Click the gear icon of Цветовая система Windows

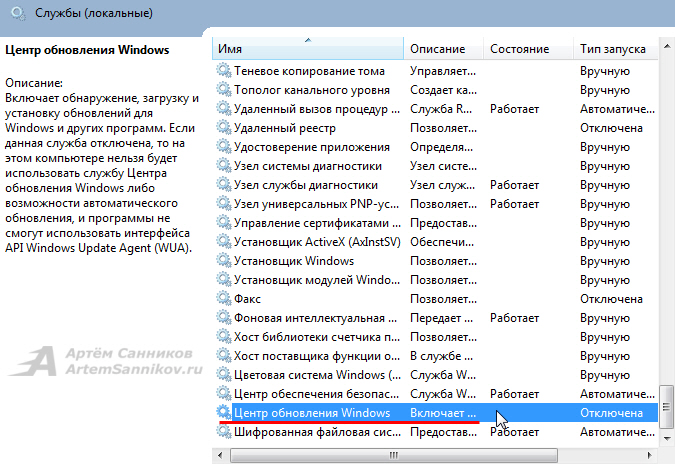pyautogui.click(x=223, y=374)
